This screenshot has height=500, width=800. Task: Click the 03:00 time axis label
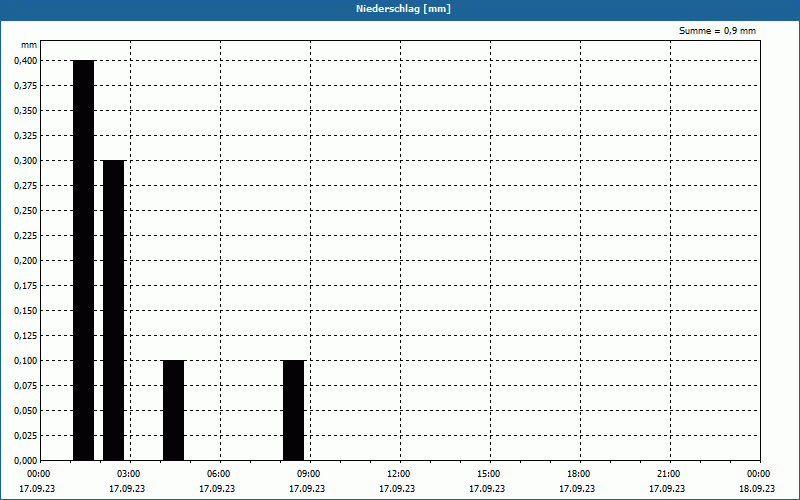pyautogui.click(x=129, y=474)
